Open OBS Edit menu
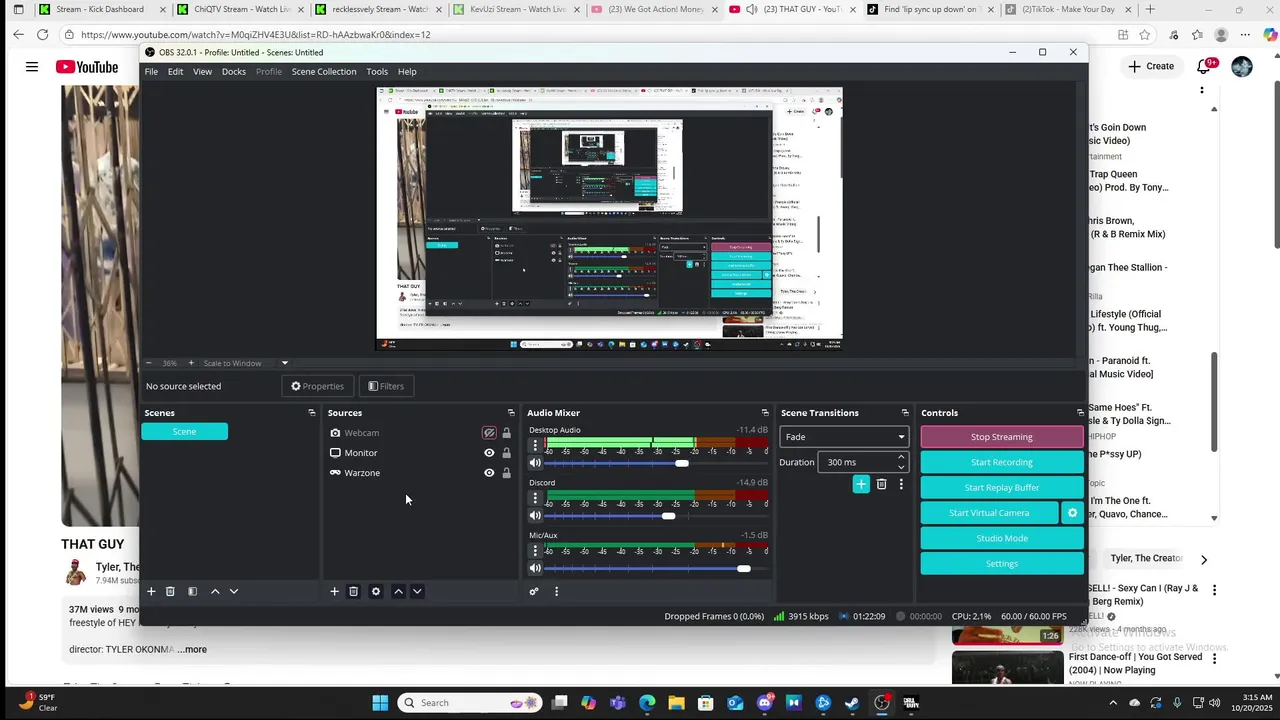 coord(175,72)
